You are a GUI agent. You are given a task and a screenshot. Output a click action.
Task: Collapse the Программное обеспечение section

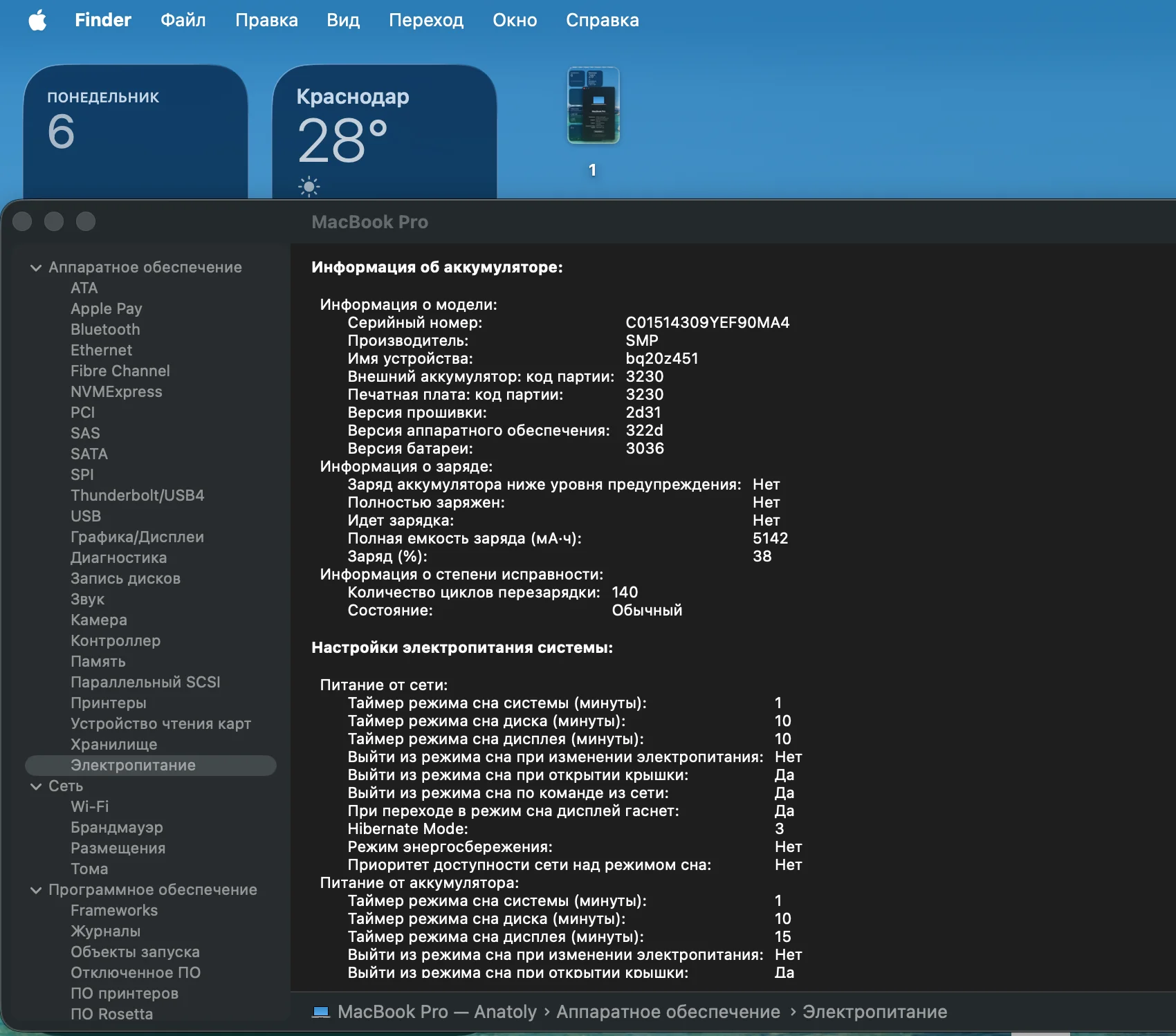click(x=36, y=890)
